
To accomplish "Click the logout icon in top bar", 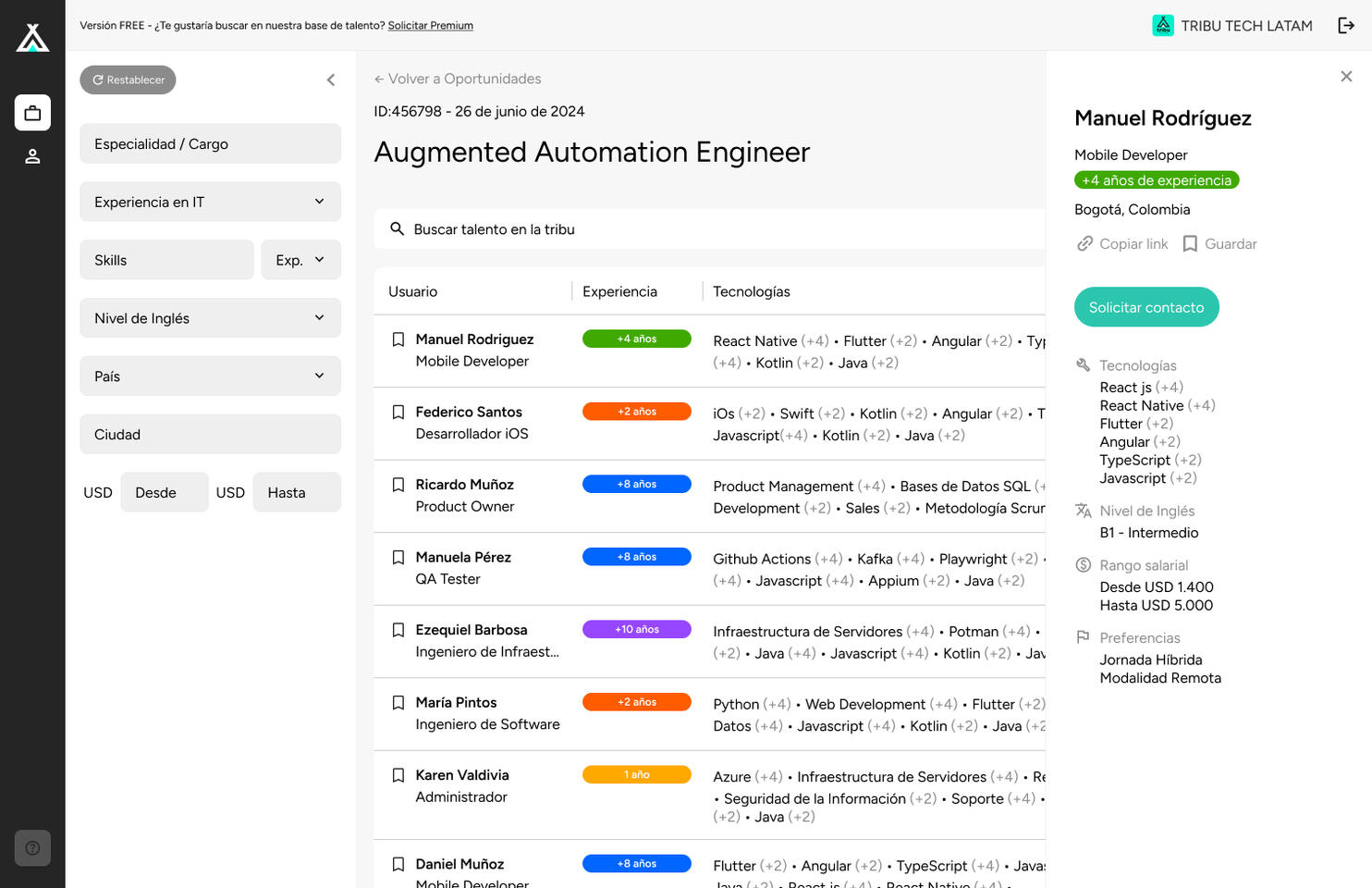I will pyautogui.click(x=1346, y=26).
